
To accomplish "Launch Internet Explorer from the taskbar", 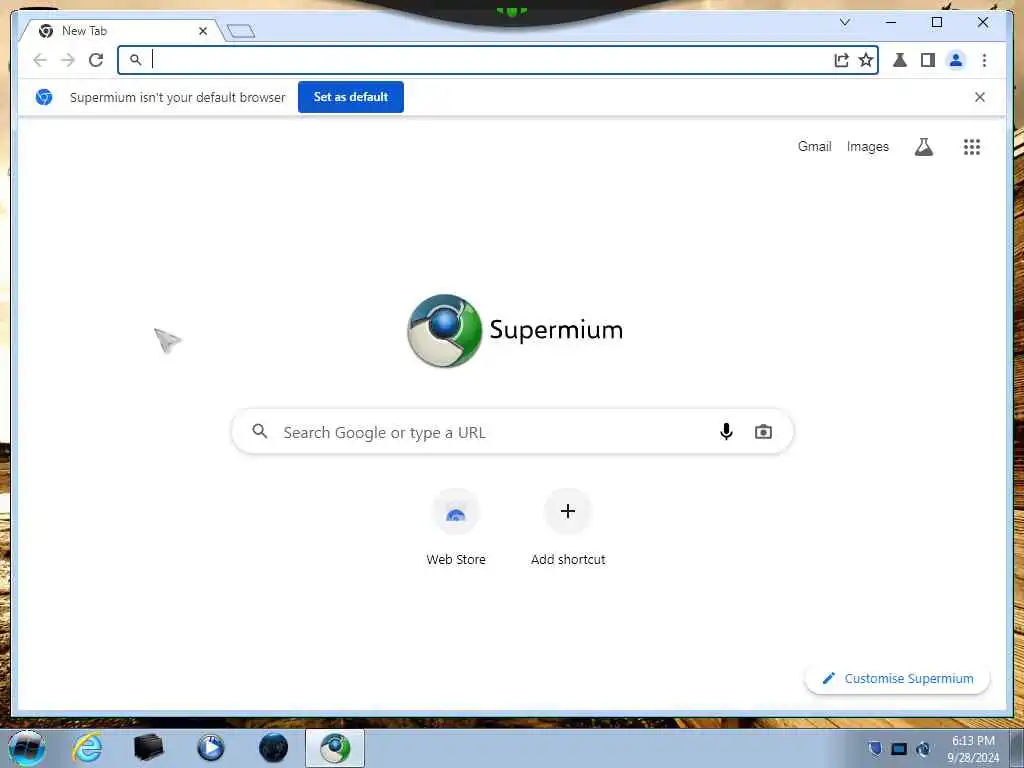I will (x=88, y=748).
